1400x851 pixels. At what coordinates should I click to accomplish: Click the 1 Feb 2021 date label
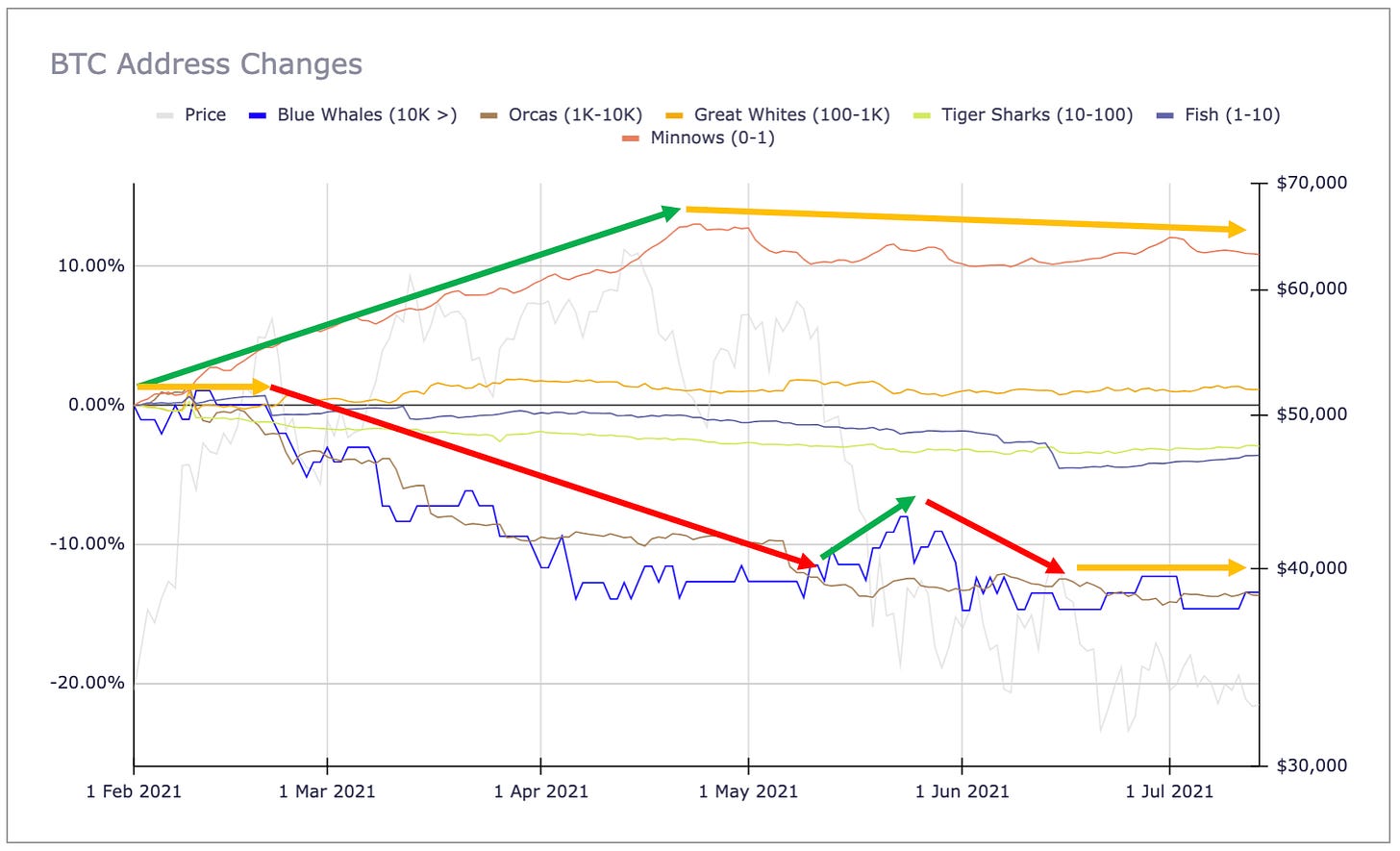click(x=134, y=791)
